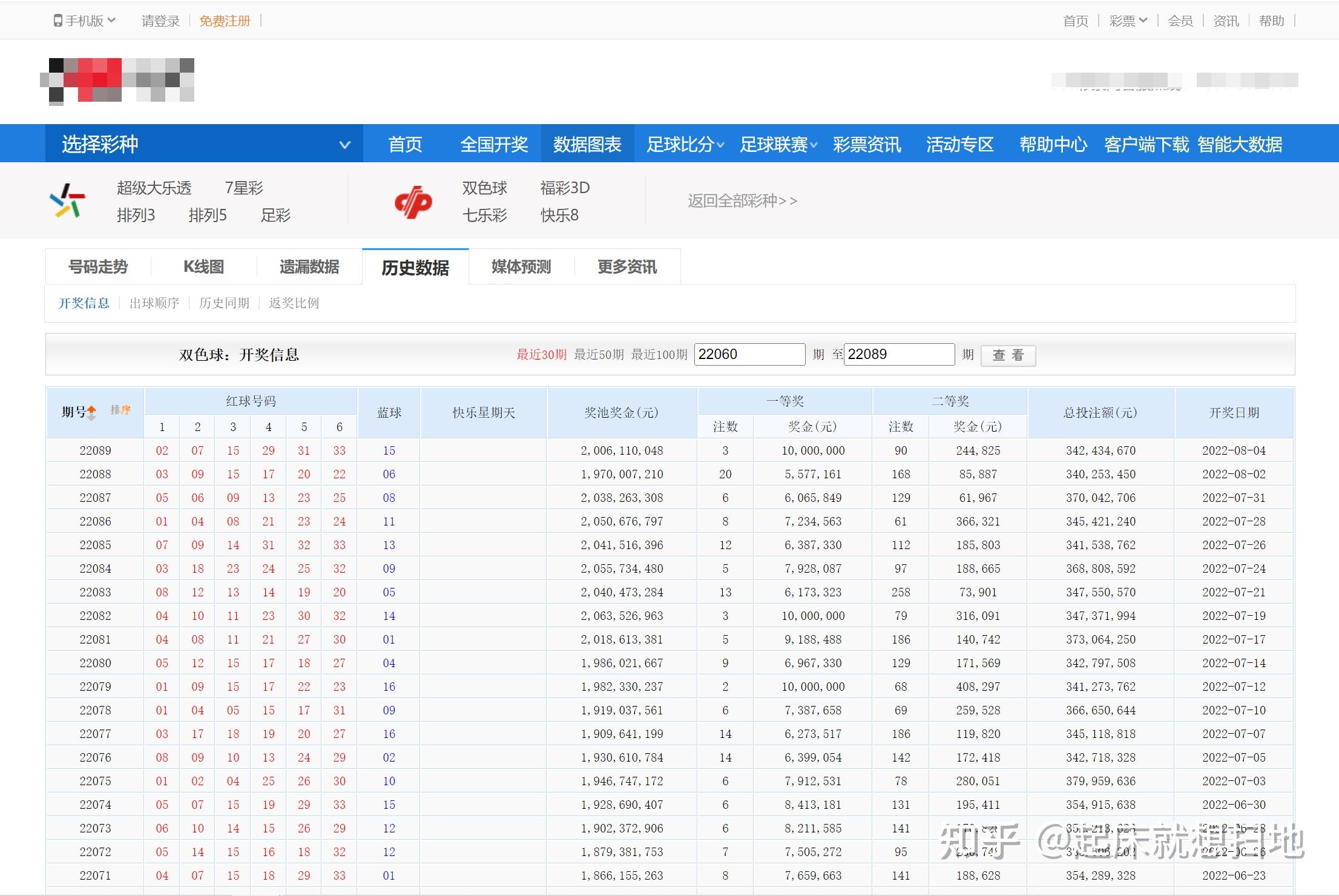The image size is (1339, 896).
Task: Click the 奖池奖金(元) column header
Action: [622, 413]
